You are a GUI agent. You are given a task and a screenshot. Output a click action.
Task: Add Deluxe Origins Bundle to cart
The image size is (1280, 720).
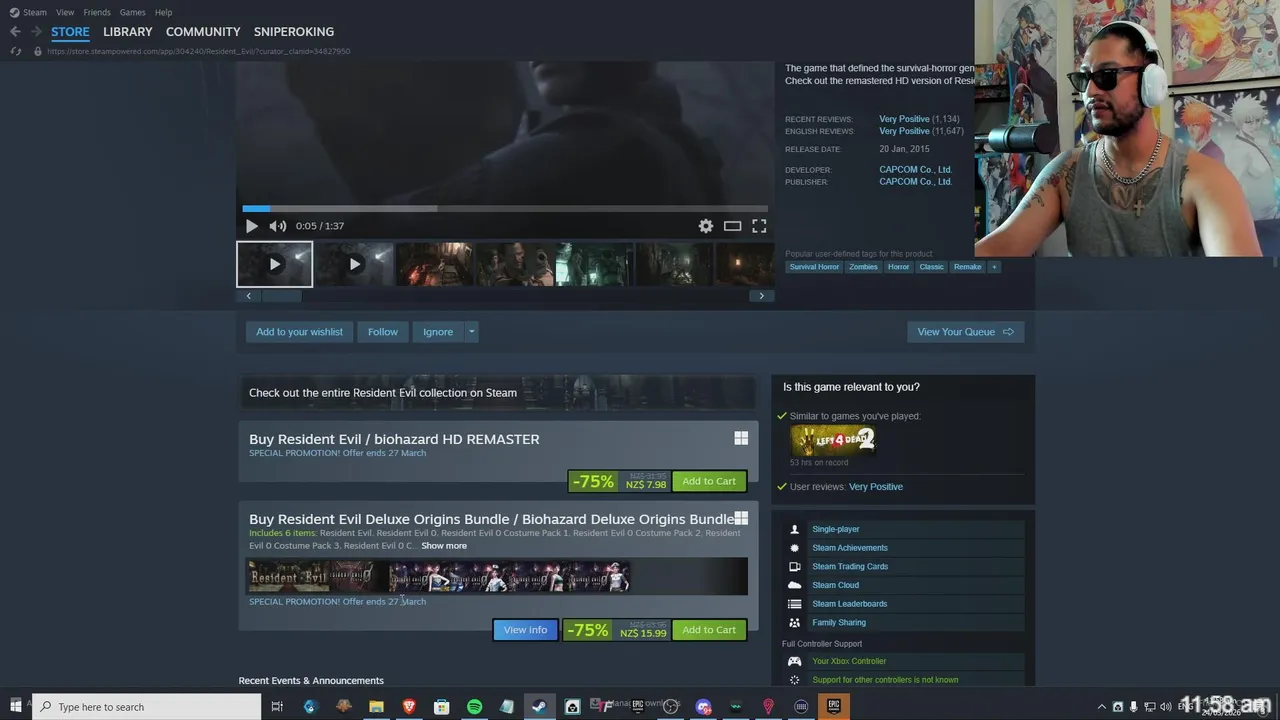tap(709, 630)
